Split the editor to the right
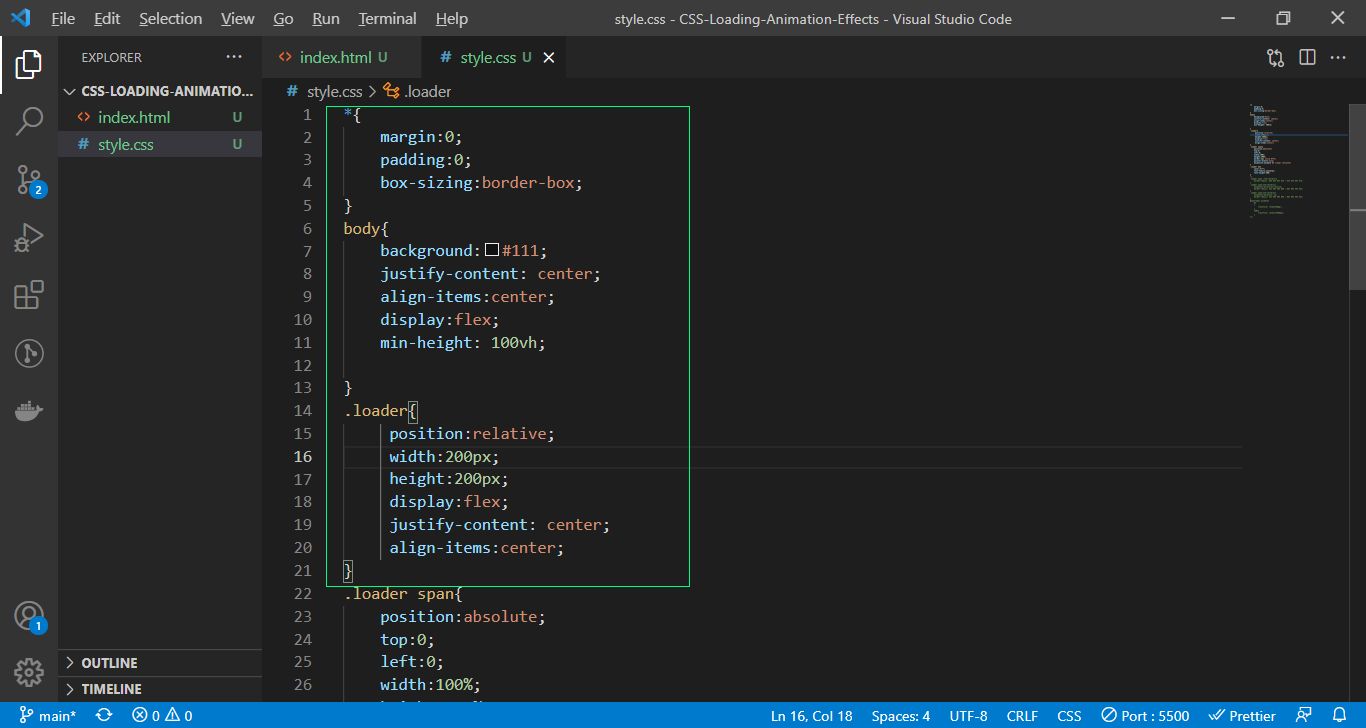This screenshot has height=728, width=1366. click(x=1307, y=58)
